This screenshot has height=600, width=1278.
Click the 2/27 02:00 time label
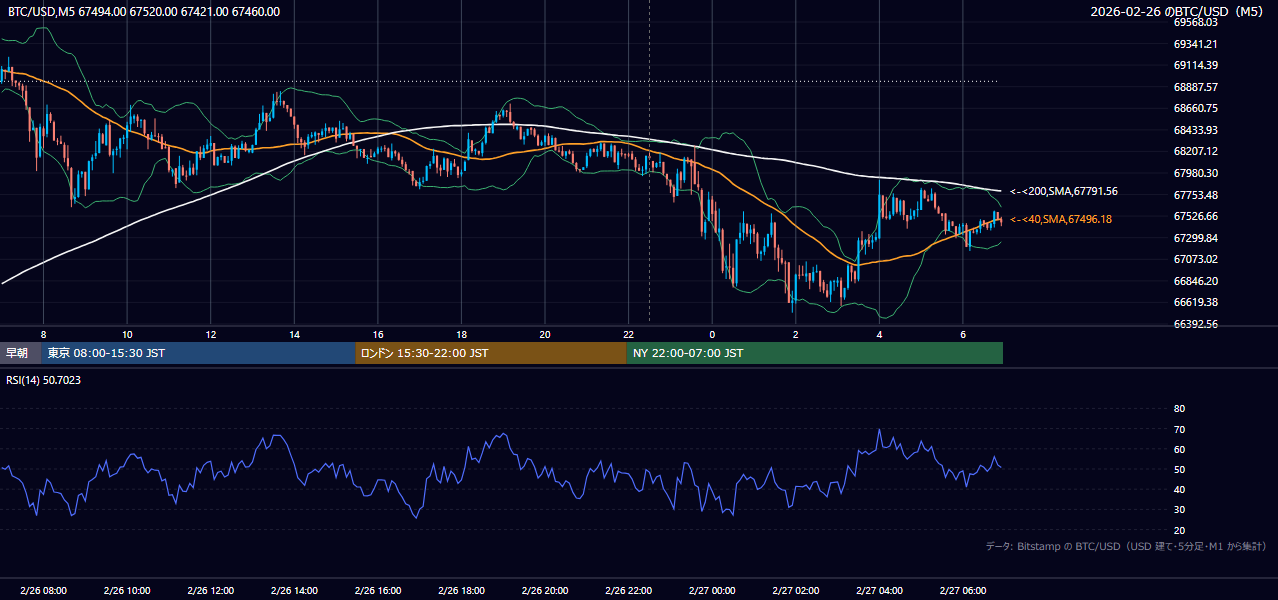point(795,591)
